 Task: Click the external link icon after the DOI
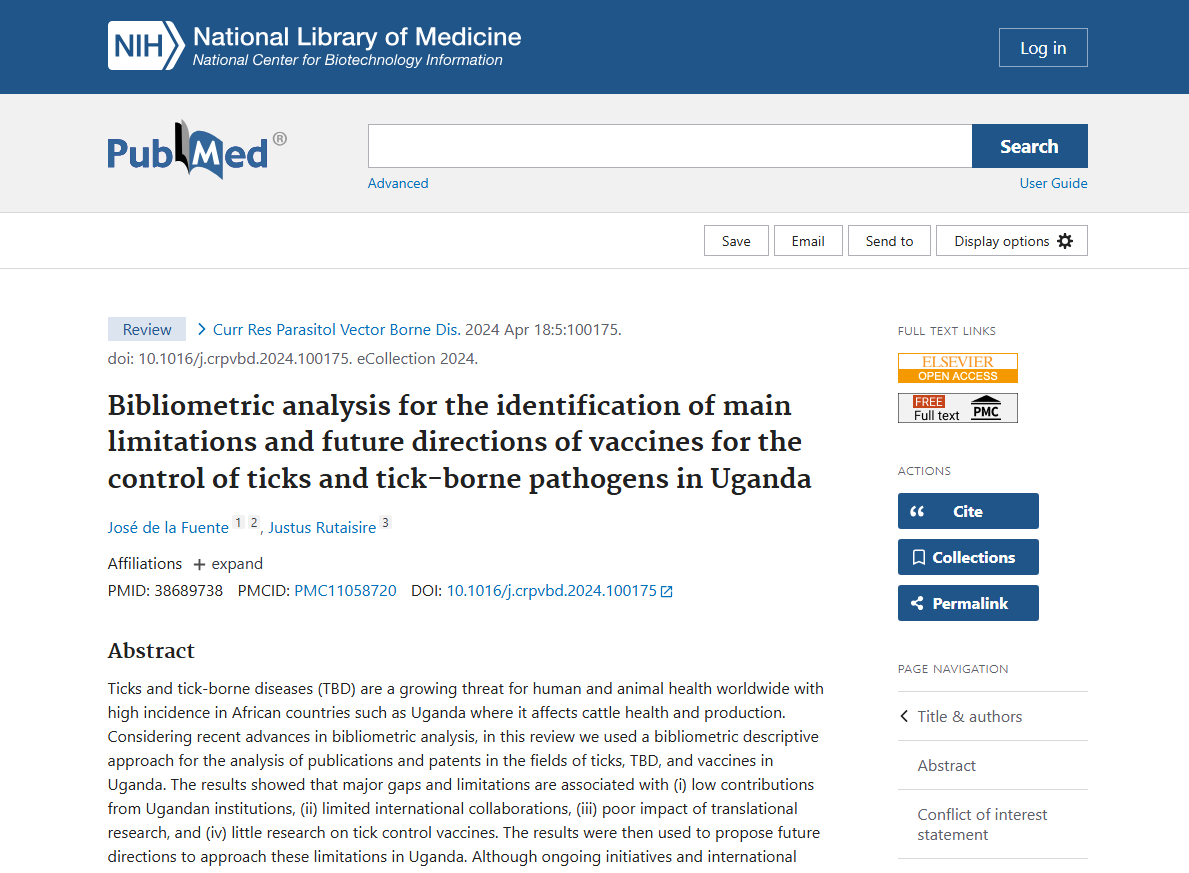[x=667, y=592]
